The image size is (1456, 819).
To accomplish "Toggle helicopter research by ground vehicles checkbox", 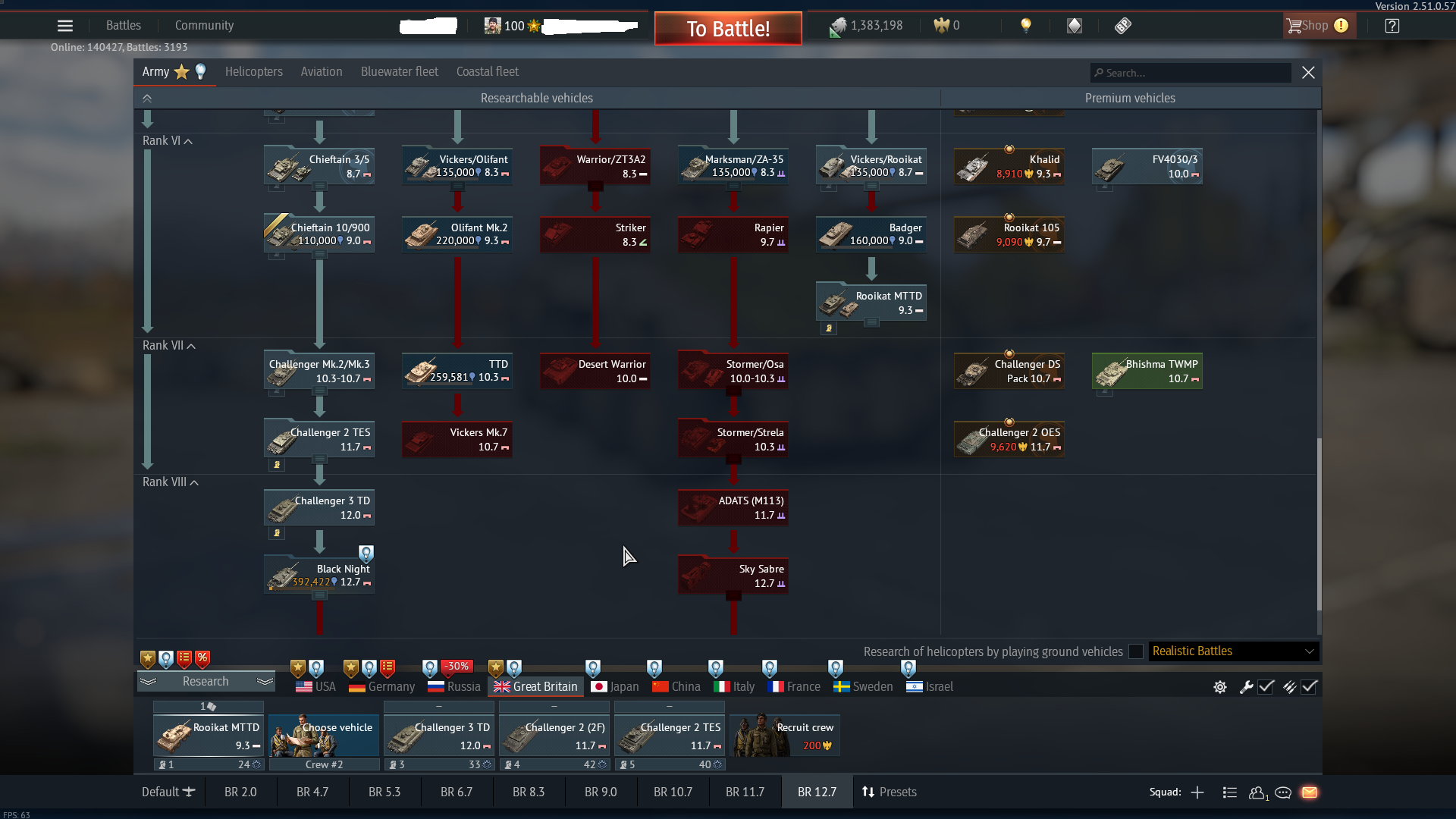I will coord(1136,651).
